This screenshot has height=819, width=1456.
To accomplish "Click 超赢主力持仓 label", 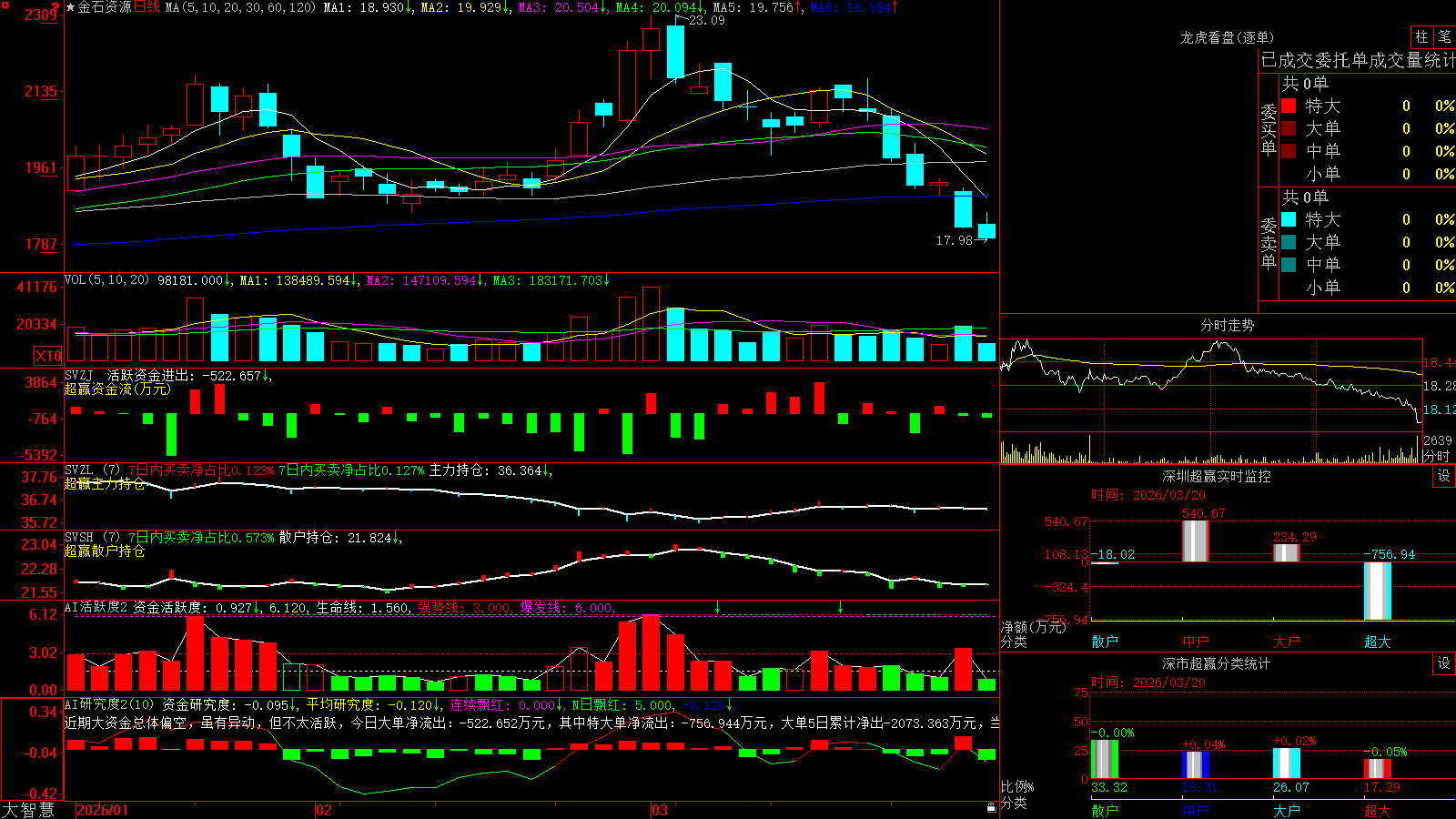I will tap(105, 483).
